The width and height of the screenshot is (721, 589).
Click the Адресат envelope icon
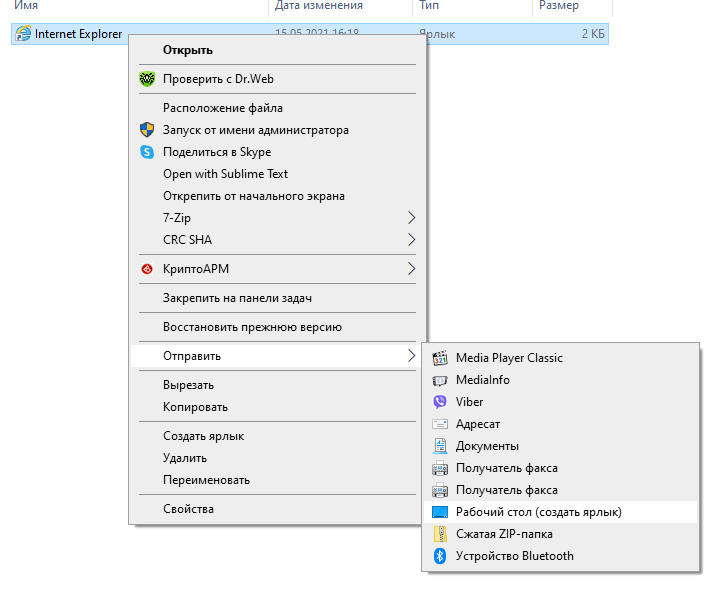click(x=440, y=424)
